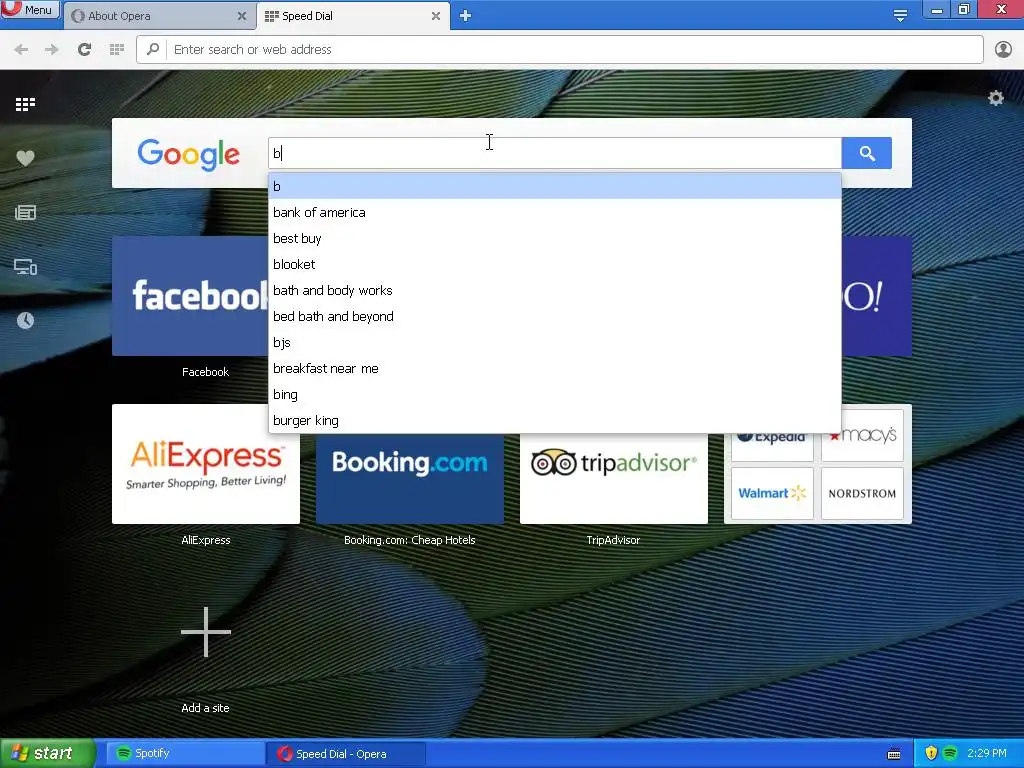The height and width of the screenshot is (768, 1024).
Task: Click the Add a site plus
Action: pyautogui.click(x=206, y=632)
